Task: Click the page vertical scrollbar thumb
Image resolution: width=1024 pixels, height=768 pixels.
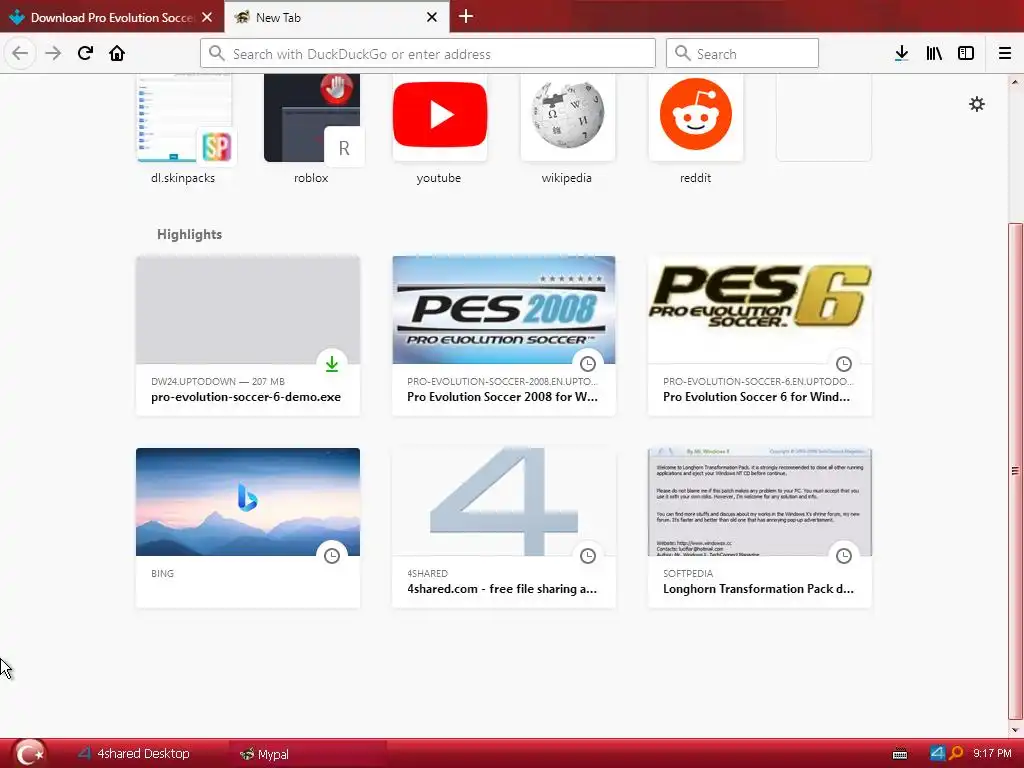Action: tap(1015, 470)
